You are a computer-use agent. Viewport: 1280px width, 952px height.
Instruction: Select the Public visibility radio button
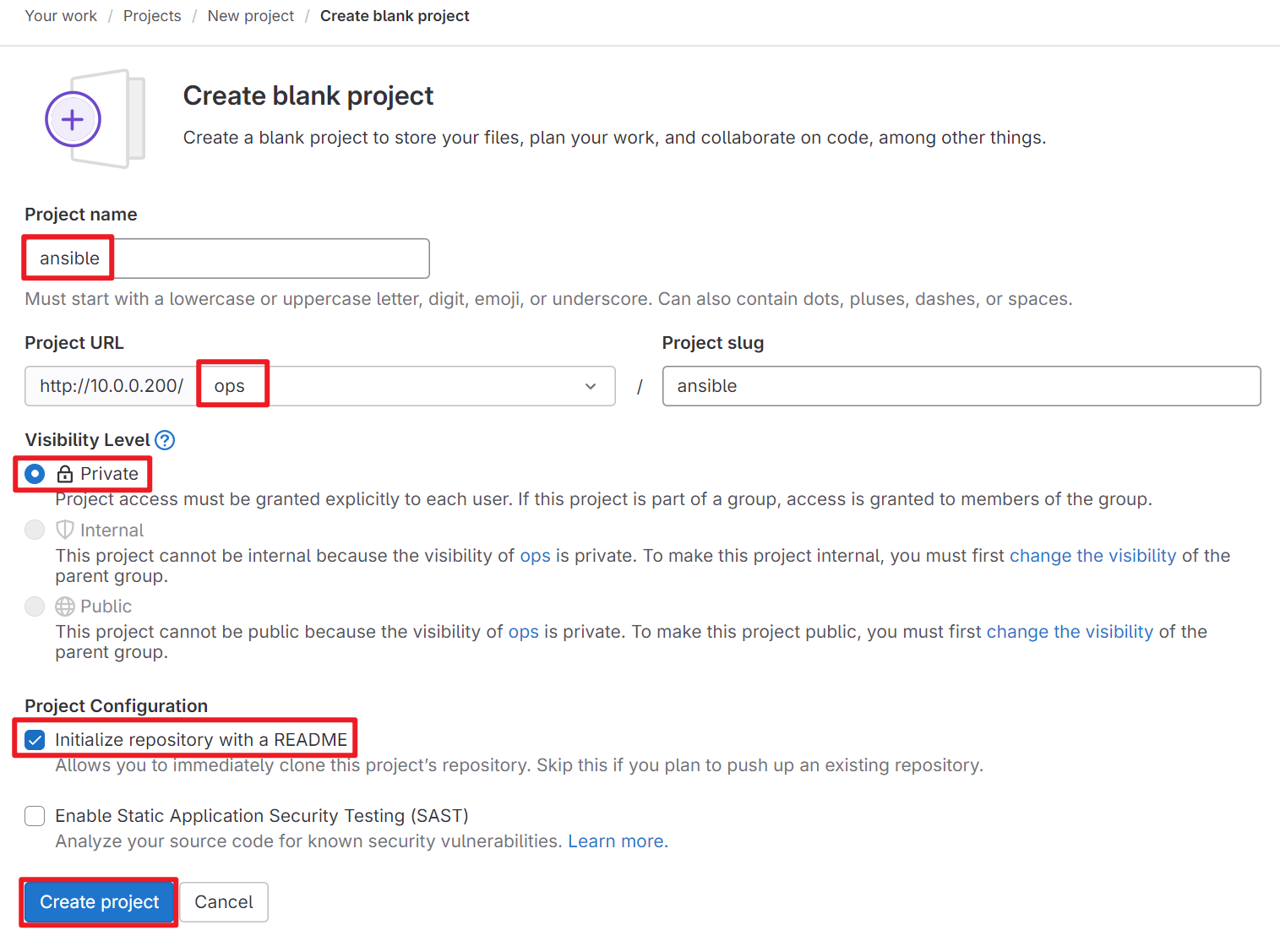[35, 607]
